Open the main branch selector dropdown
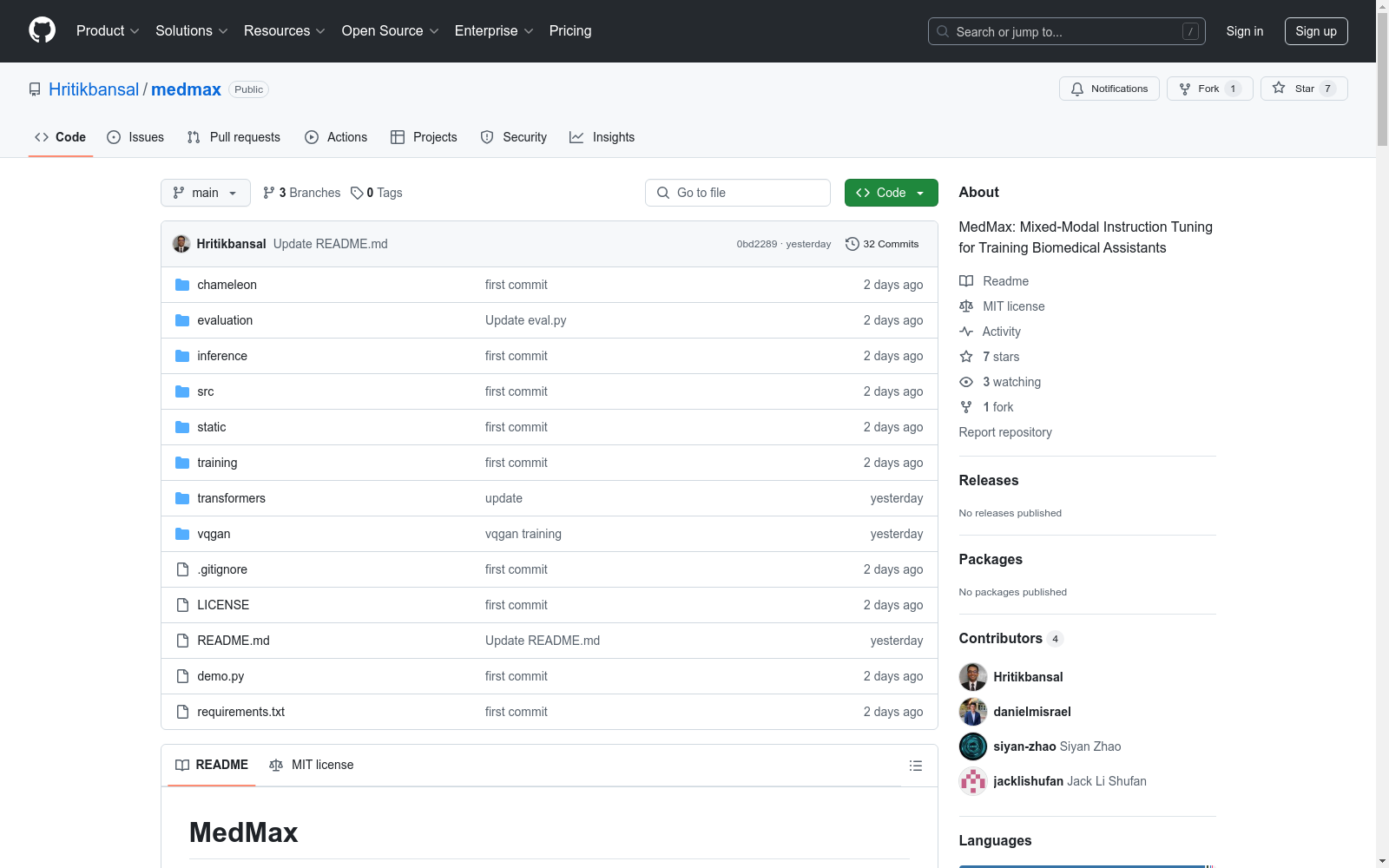Image resolution: width=1389 pixels, height=868 pixels. (206, 193)
